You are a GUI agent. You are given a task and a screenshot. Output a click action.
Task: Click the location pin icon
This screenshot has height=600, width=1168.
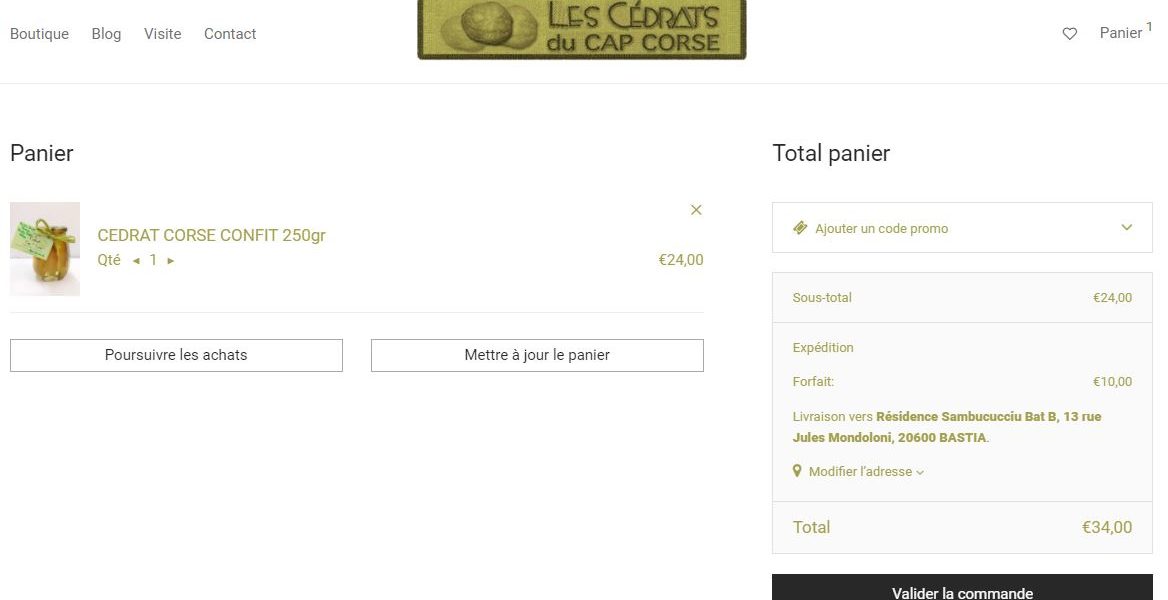[797, 471]
